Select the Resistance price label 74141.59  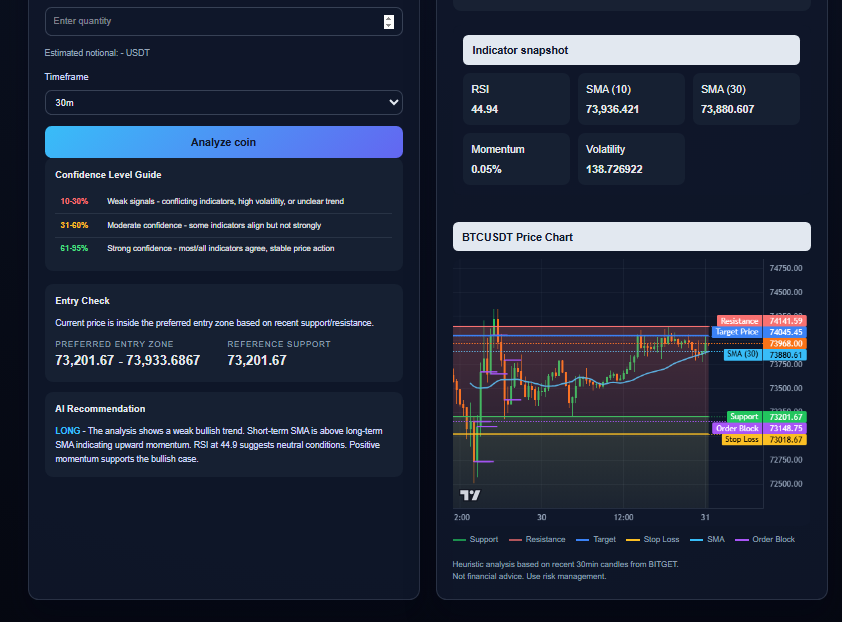click(x=761, y=321)
